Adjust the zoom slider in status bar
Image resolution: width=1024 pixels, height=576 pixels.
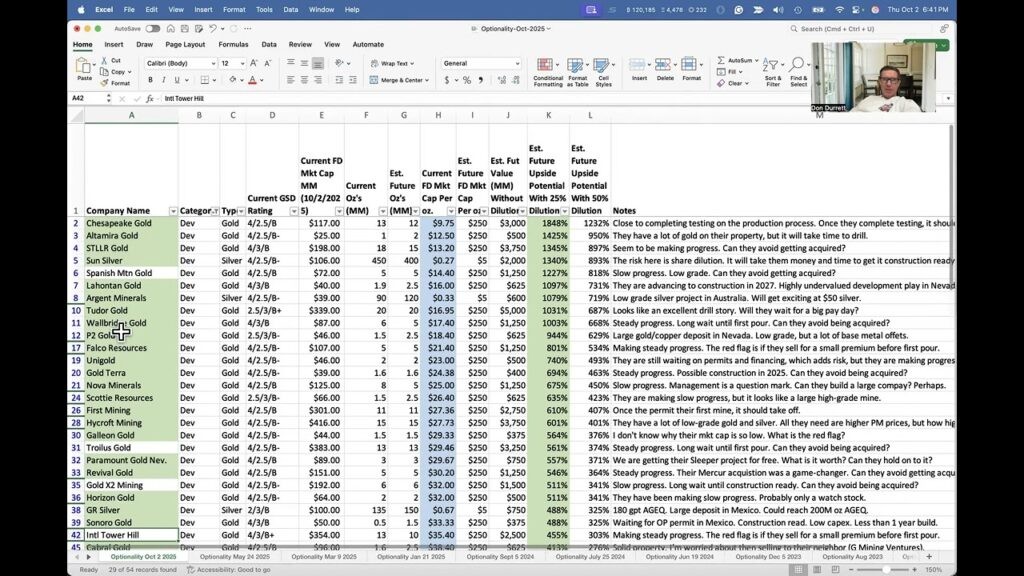[886, 569]
